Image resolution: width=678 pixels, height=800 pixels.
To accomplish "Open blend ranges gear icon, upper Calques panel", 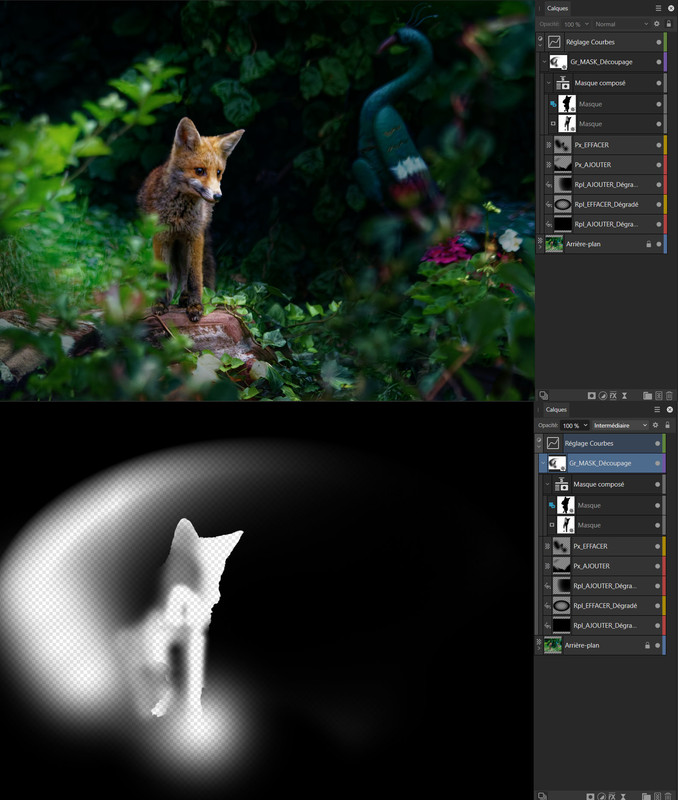I will click(x=657, y=24).
